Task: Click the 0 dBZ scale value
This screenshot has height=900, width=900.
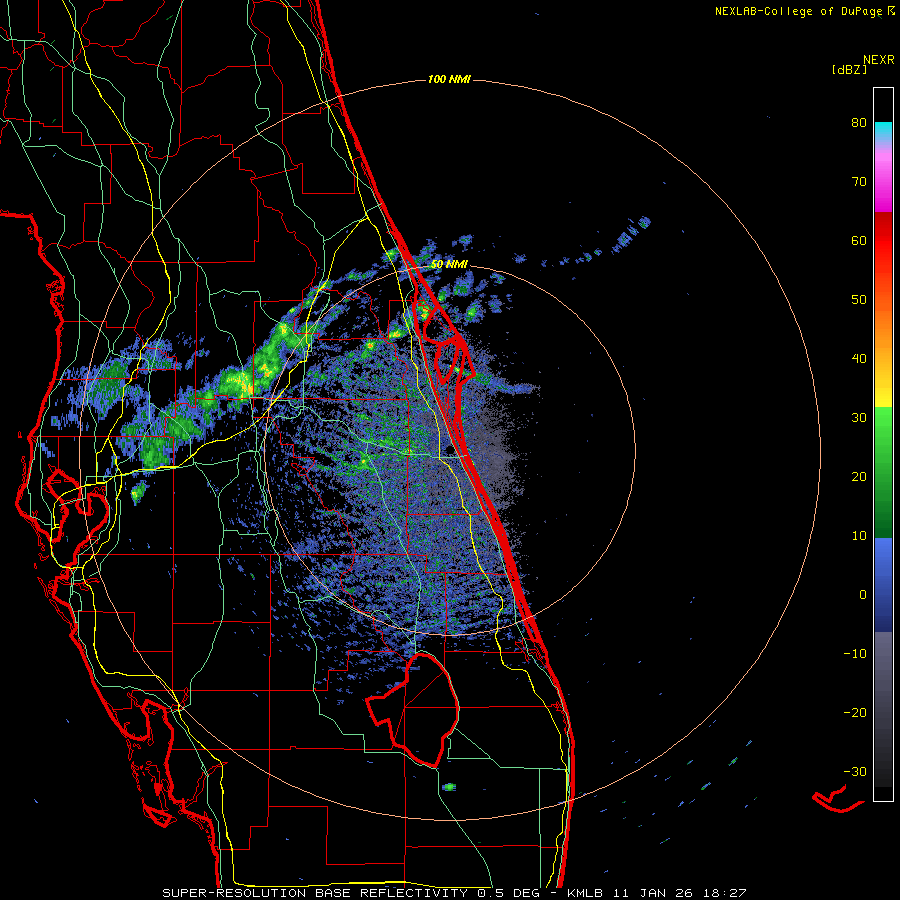Action: click(863, 595)
